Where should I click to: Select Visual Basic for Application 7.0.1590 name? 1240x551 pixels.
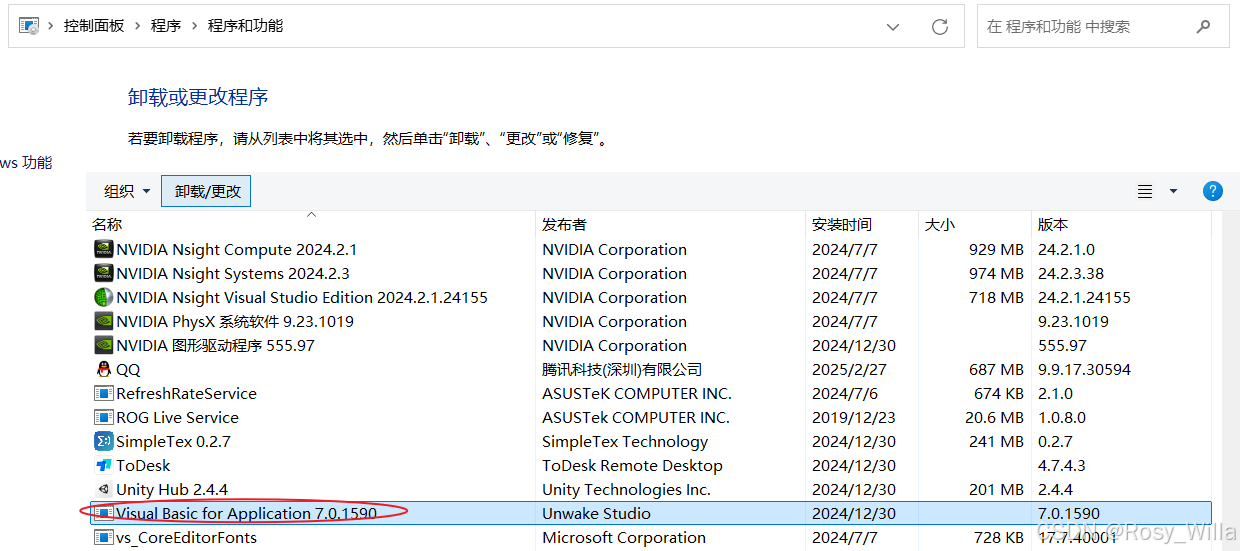coord(246,514)
